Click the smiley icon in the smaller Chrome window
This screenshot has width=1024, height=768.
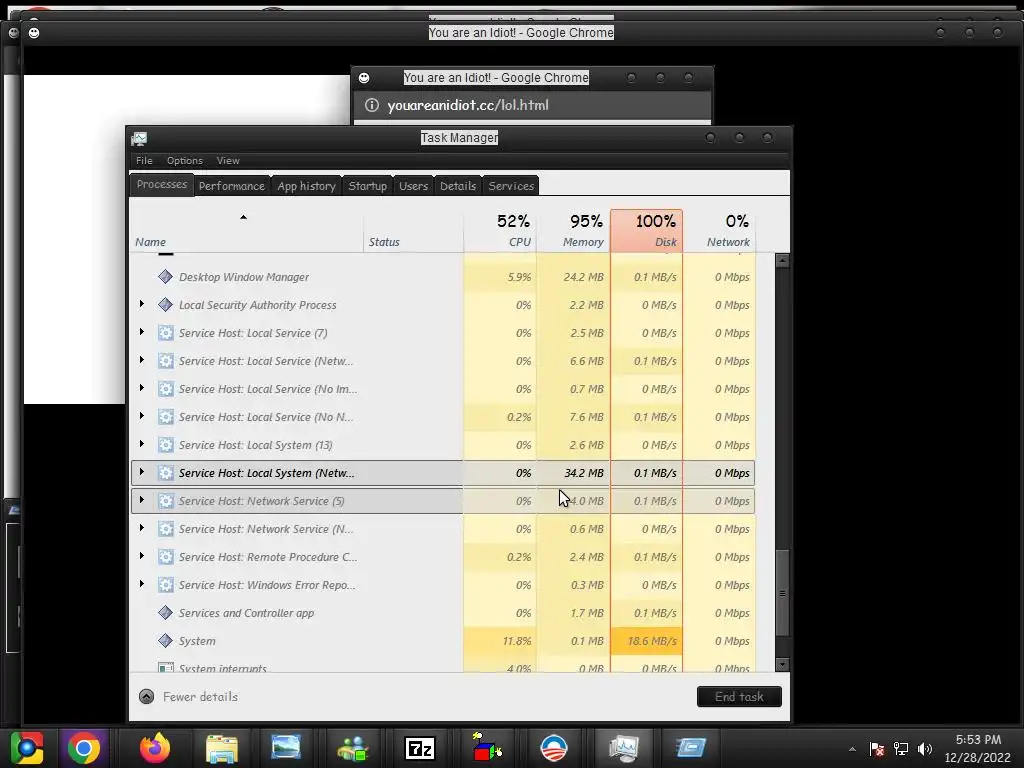point(364,78)
